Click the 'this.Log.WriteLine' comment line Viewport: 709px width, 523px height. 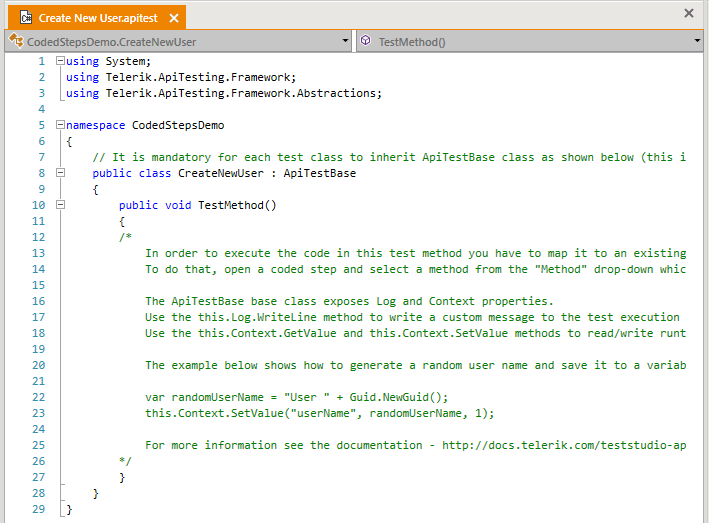click(412, 317)
